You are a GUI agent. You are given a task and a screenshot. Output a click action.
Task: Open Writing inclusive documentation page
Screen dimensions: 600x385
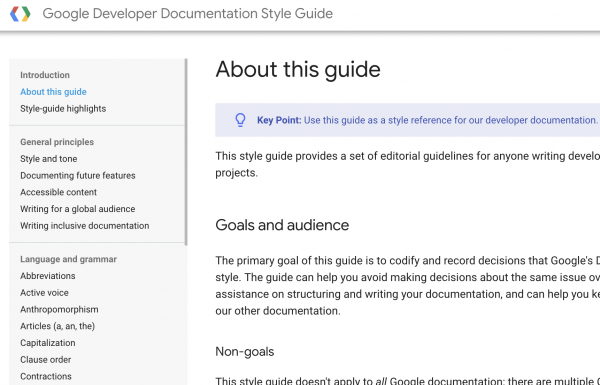pyautogui.click(x=85, y=226)
